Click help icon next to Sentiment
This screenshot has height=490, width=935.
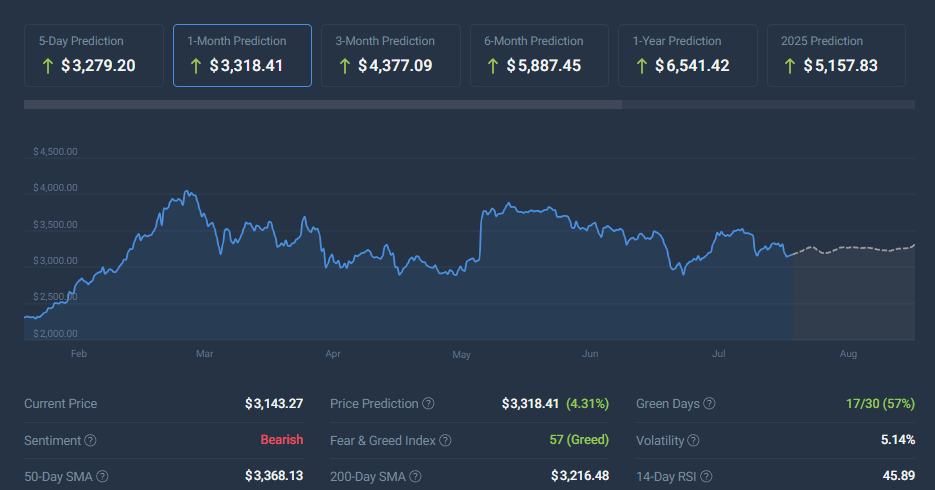point(90,440)
